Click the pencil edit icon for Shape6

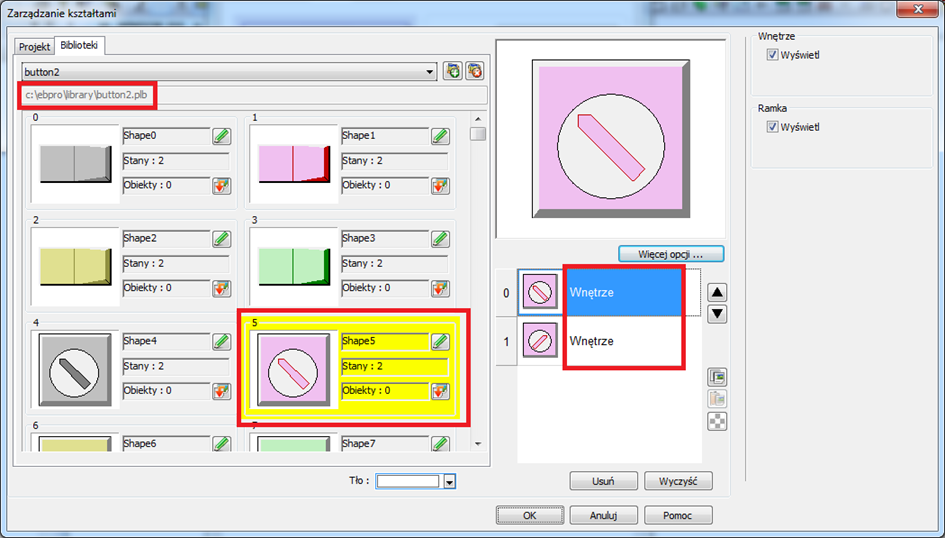(x=222, y=444)
